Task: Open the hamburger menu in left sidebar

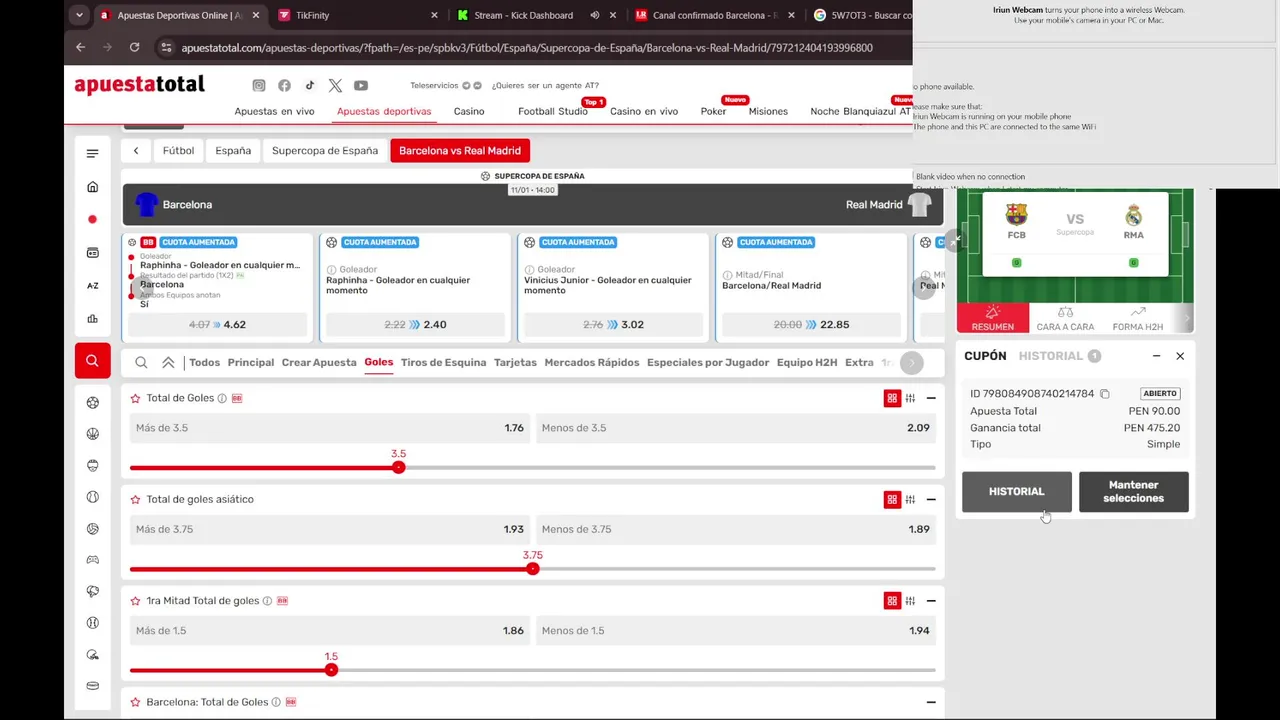Action: [x=92, y=153]
